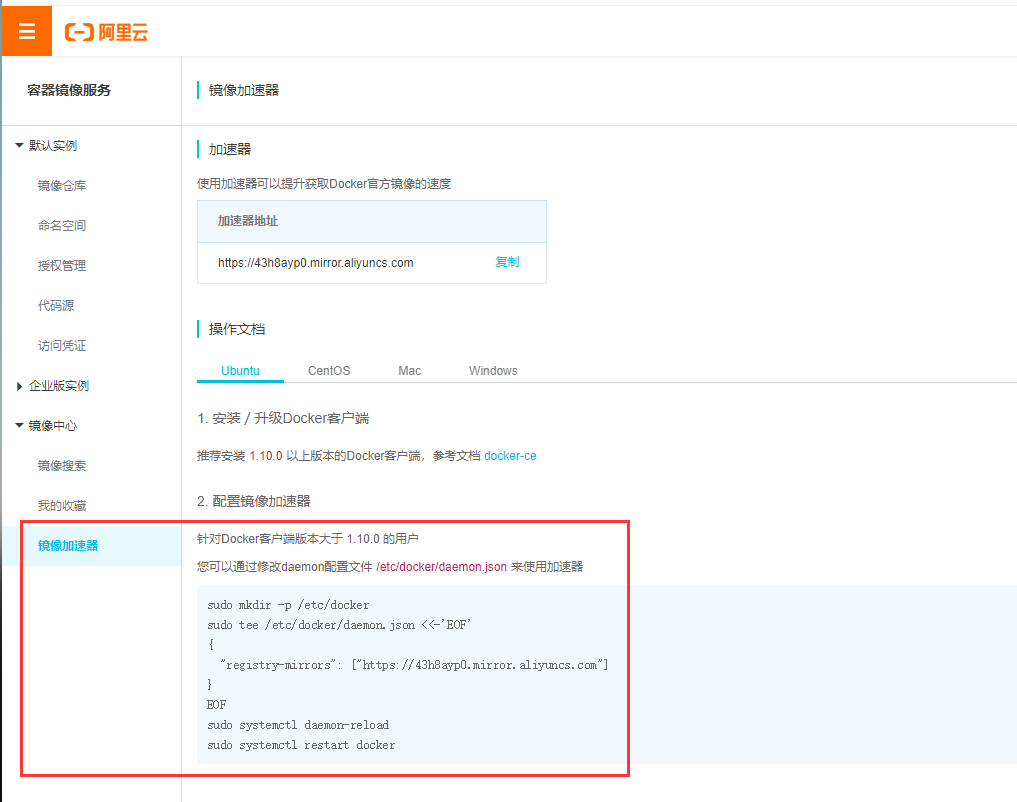
Task: Switch to the Mac tab
Action: [x=409, y=371]
